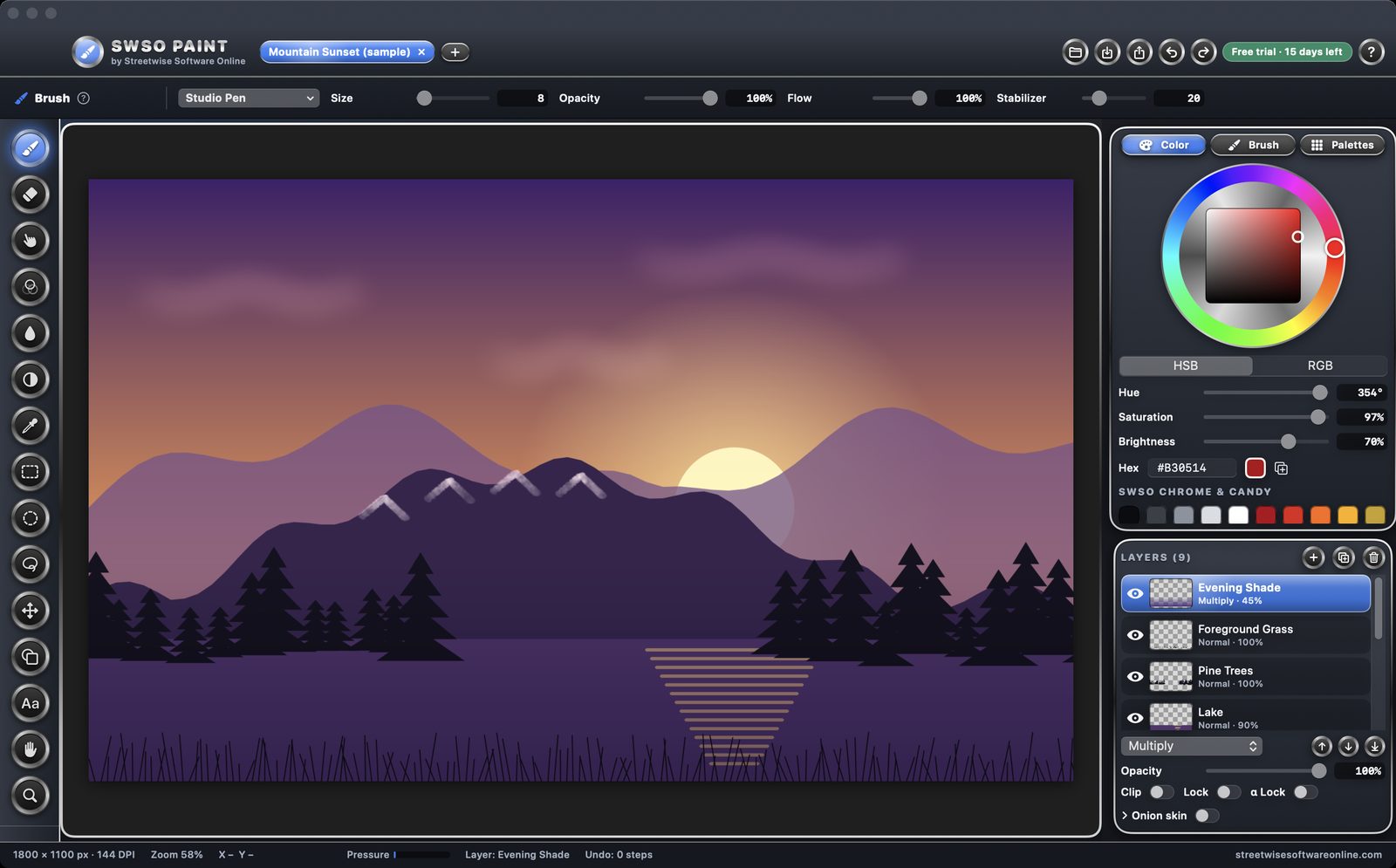Image resolution: width=1396 pixels, height=868 pixels.
Task: Select the Lake layer row
Action: click(1245, 717)
